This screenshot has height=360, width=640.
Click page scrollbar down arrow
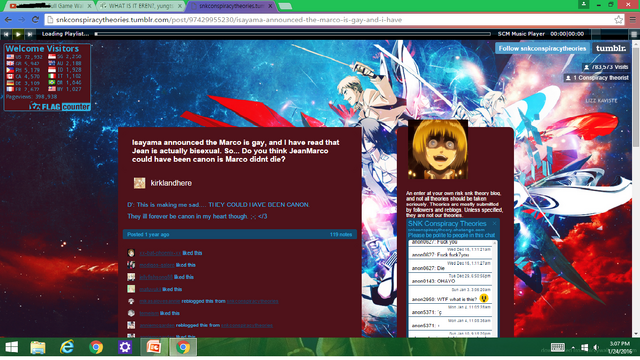636,334
